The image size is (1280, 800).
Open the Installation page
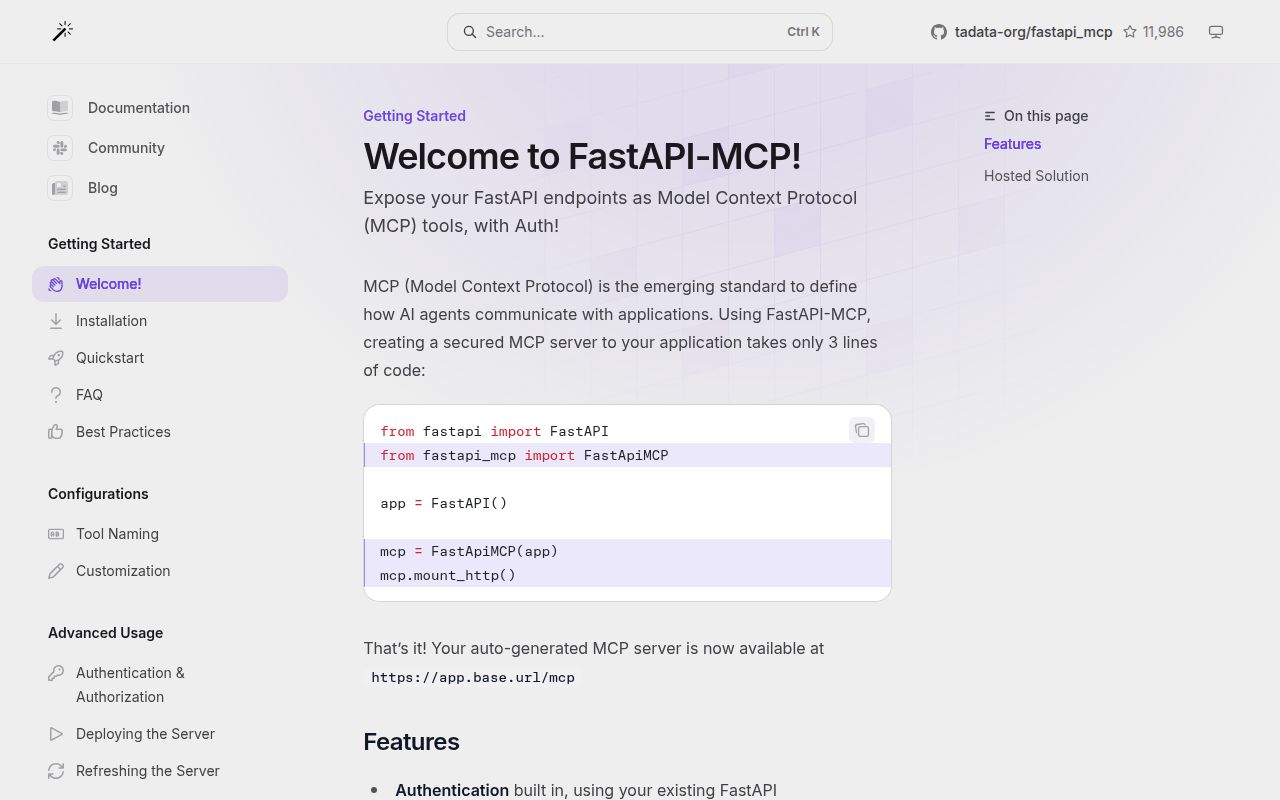pyautogui.click(x=160, y=321)
